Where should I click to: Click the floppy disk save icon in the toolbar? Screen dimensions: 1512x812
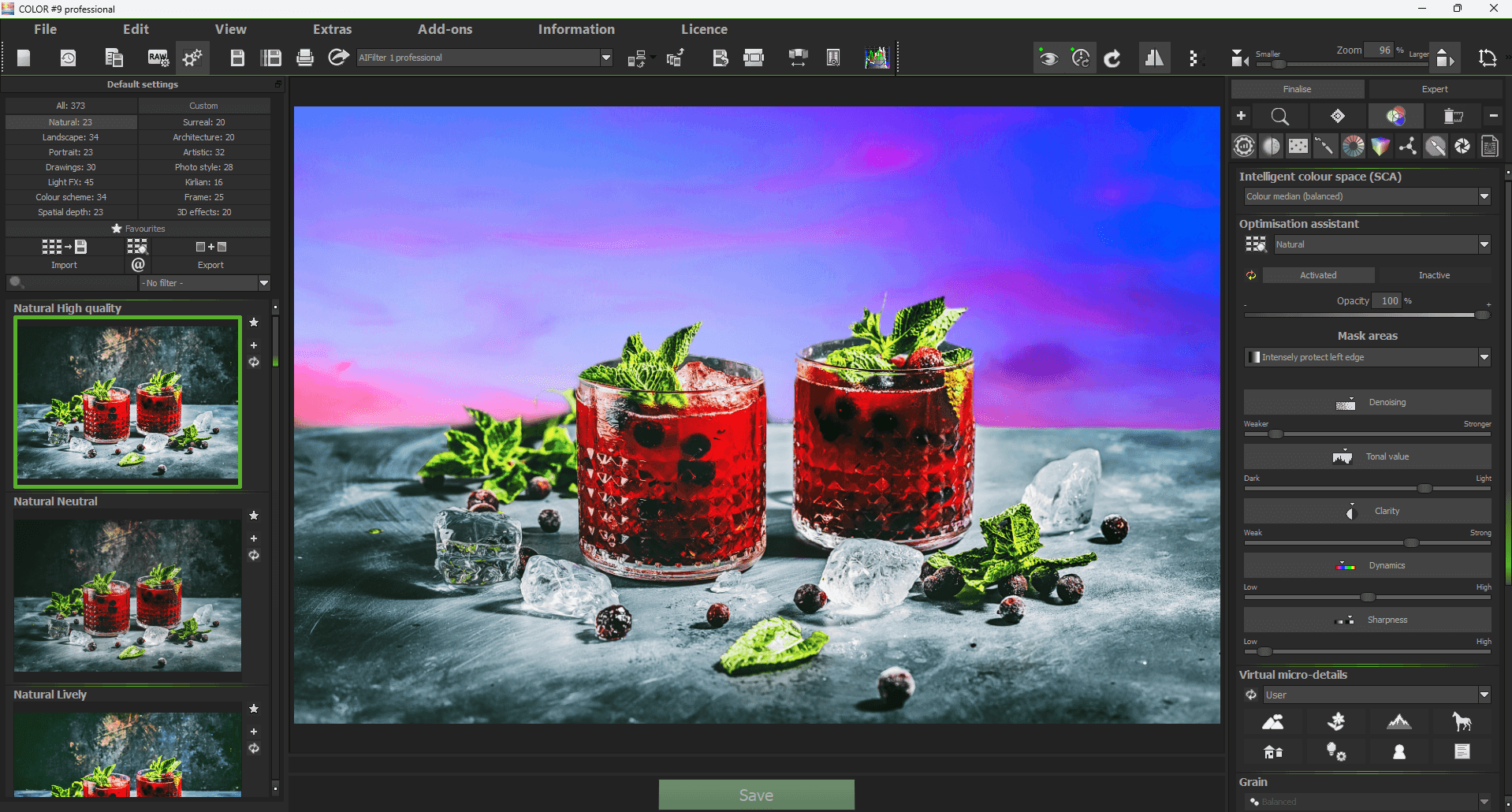237,58
